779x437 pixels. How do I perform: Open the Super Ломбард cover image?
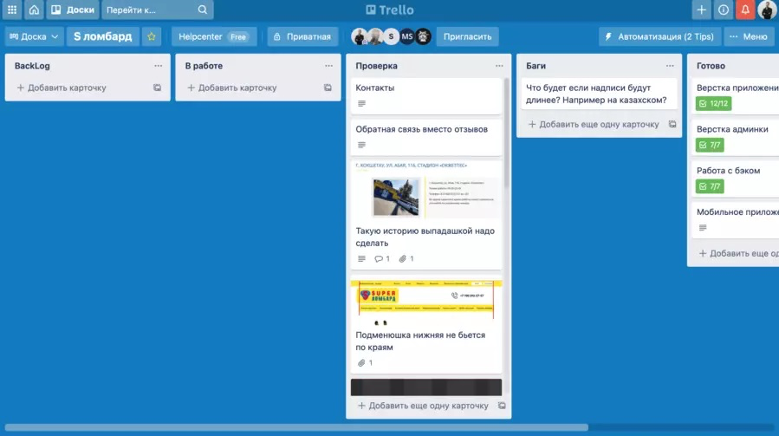click(426, 301)
